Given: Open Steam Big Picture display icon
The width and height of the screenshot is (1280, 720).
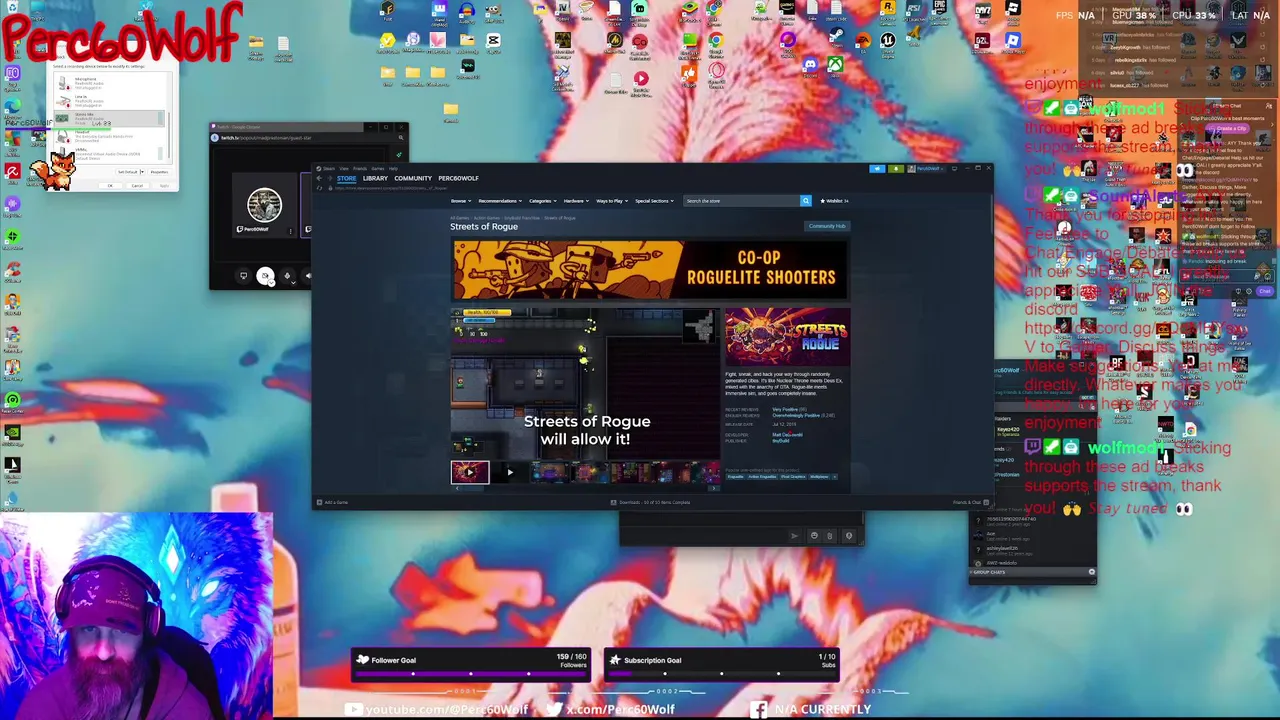Looking at the screenshot, I should pyautogui.click(x=954, y=169).
